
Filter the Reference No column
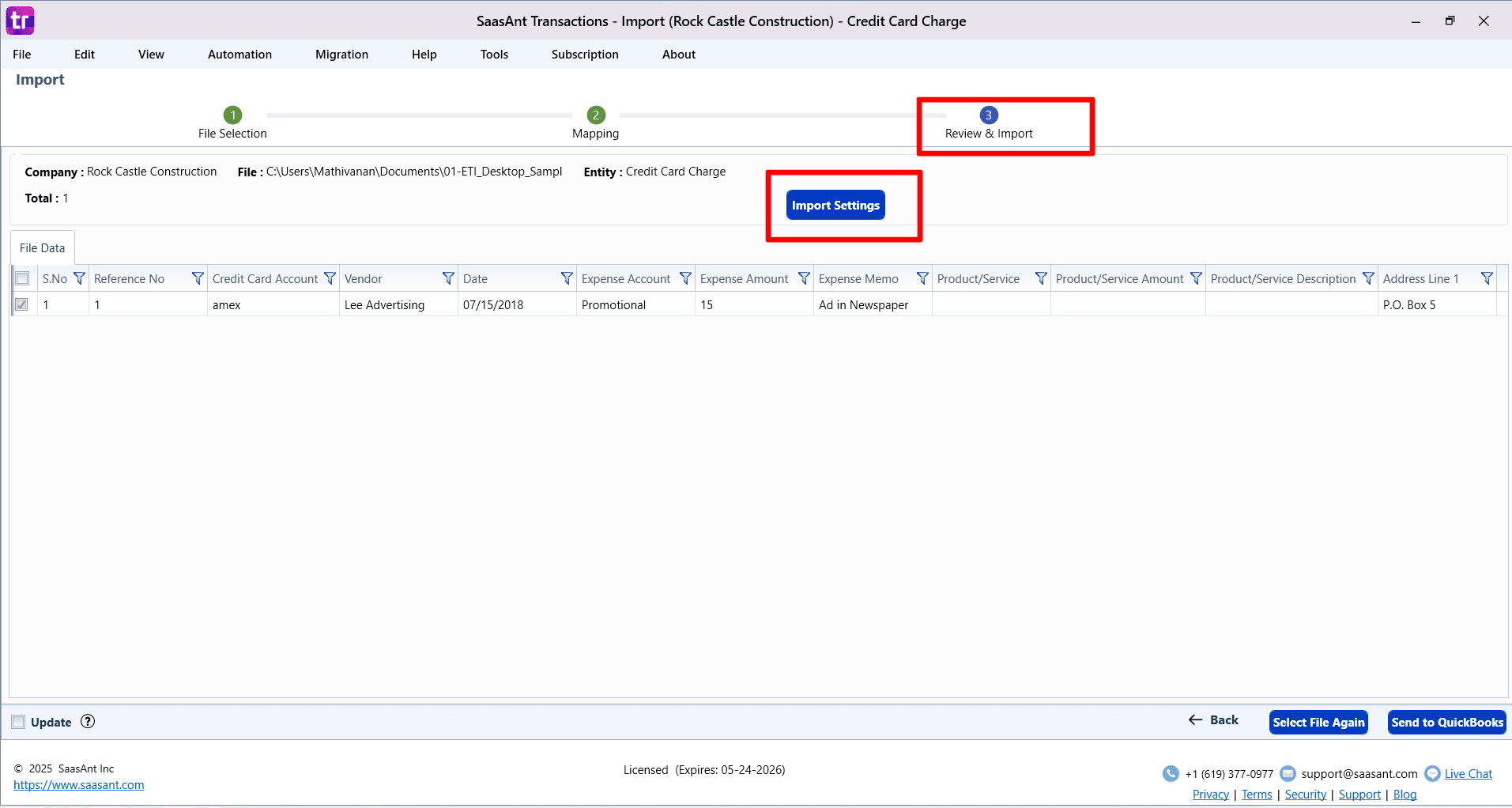[x=198, y=278]
